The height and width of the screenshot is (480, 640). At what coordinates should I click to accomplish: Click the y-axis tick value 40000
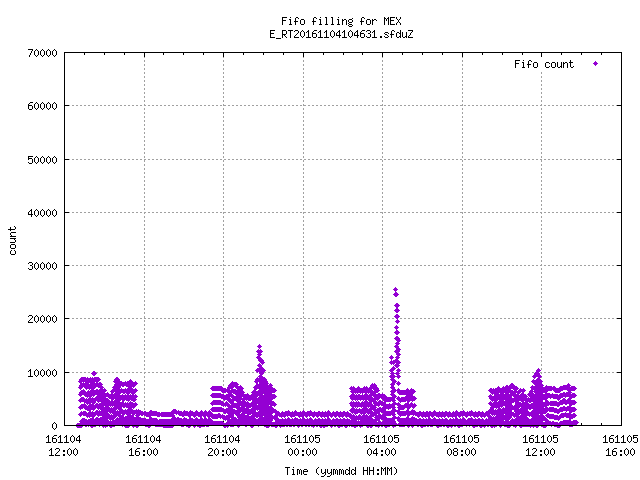click(x=42, y=213)
